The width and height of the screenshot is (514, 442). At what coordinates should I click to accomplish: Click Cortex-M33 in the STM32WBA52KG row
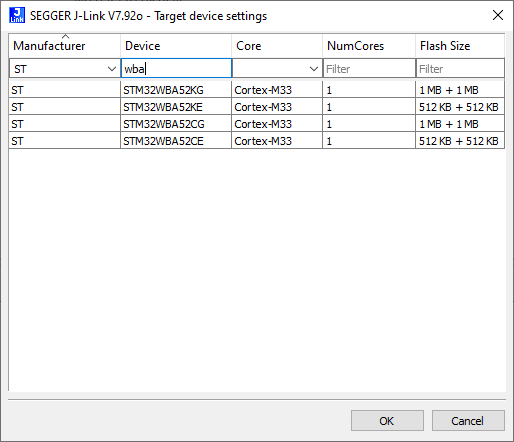click(x=277, y=90)
